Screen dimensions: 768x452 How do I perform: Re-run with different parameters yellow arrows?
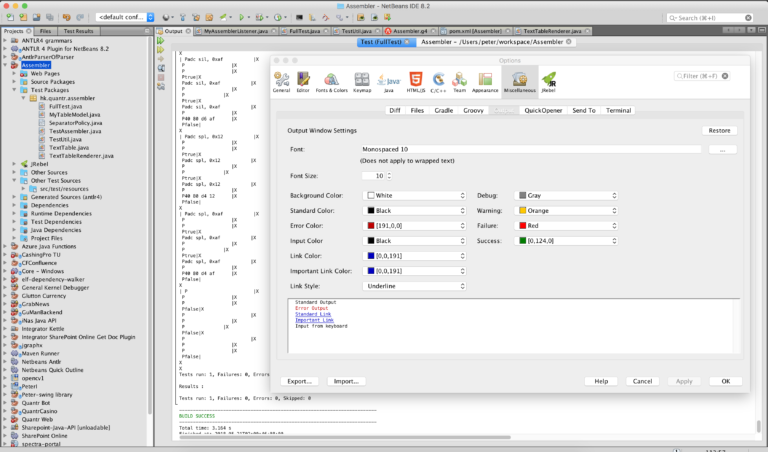click(161, 50)
